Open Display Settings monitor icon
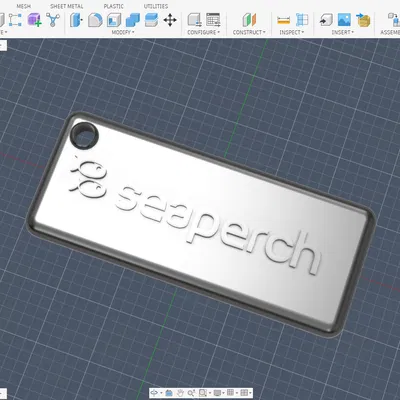The image size is (400, 400). pyautogui.click(x=217, y=393)
